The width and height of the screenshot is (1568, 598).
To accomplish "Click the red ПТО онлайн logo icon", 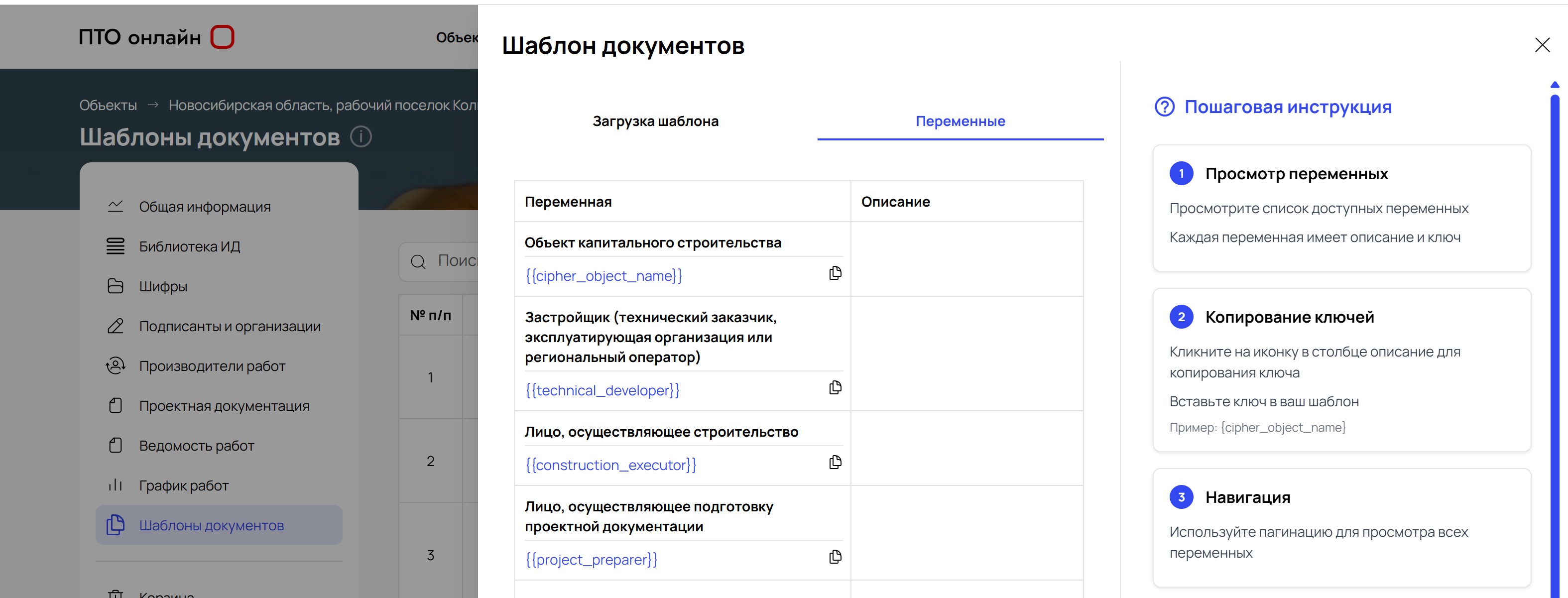I will point(222,36).
